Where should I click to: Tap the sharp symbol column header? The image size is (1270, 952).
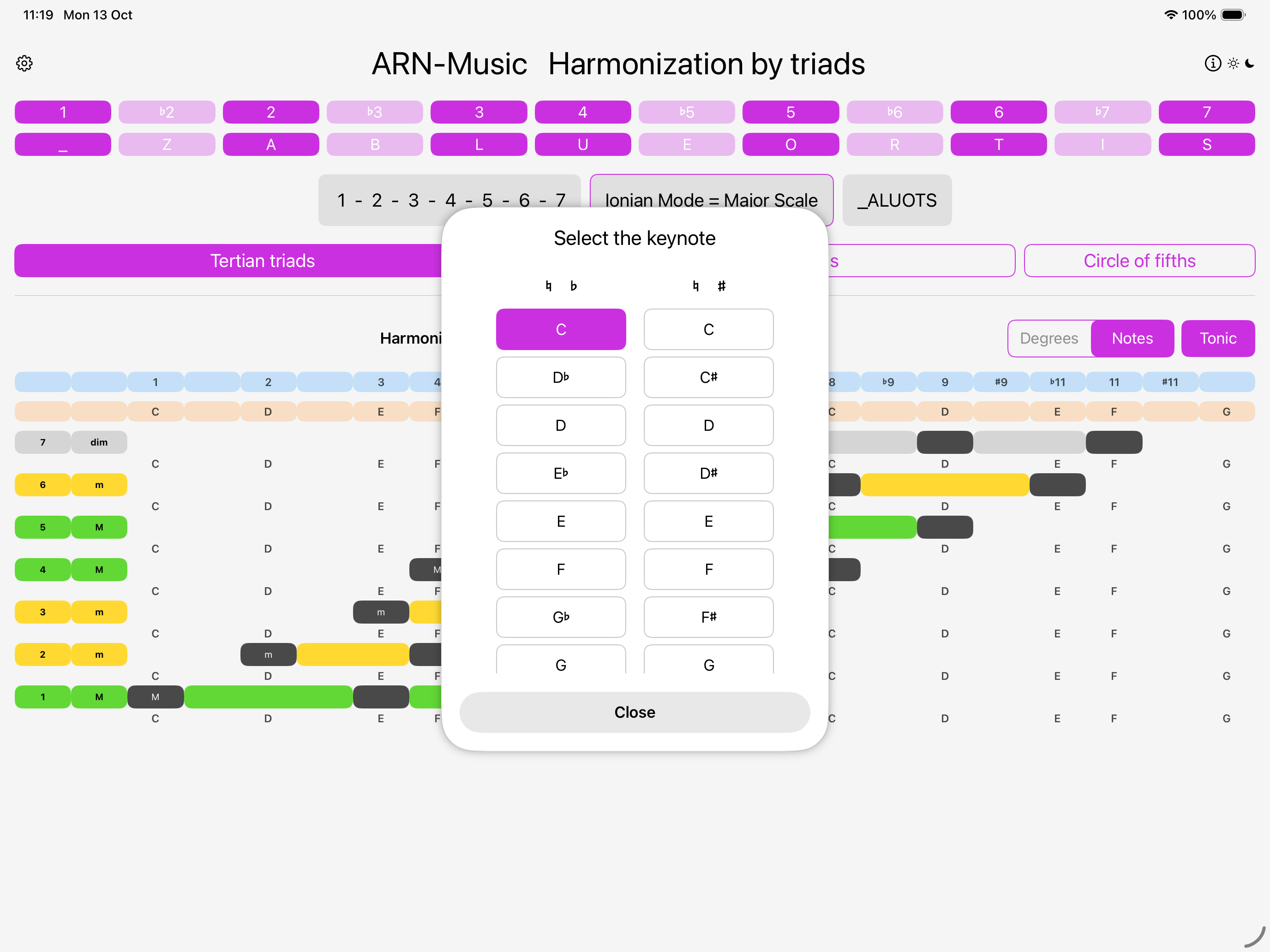[x=721, y=286]
